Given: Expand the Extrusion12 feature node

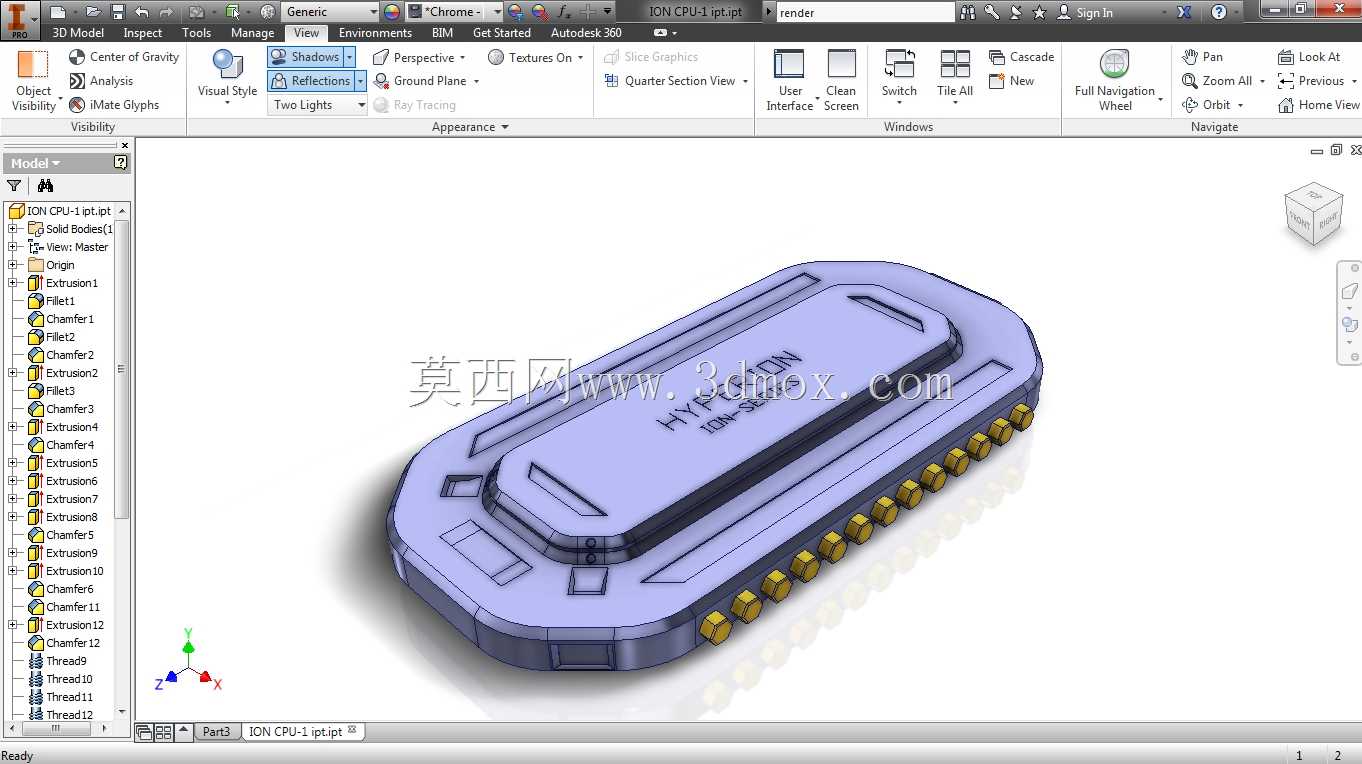Looking at the screenshot, I should (x=13, y=625).
